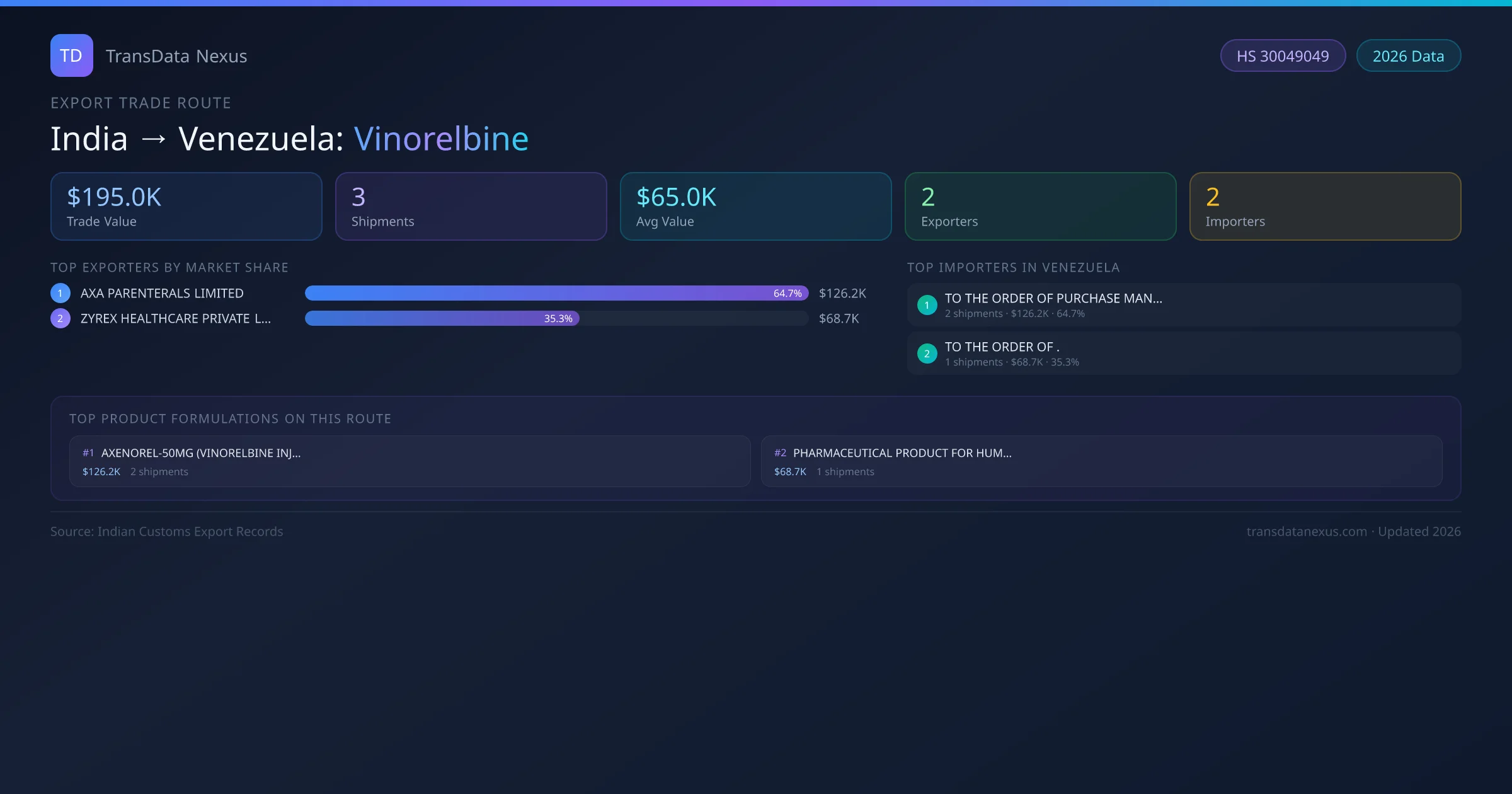Click the transdatanexus.com footer text
Screen dimensions: 1512x794
(1307, 531)
